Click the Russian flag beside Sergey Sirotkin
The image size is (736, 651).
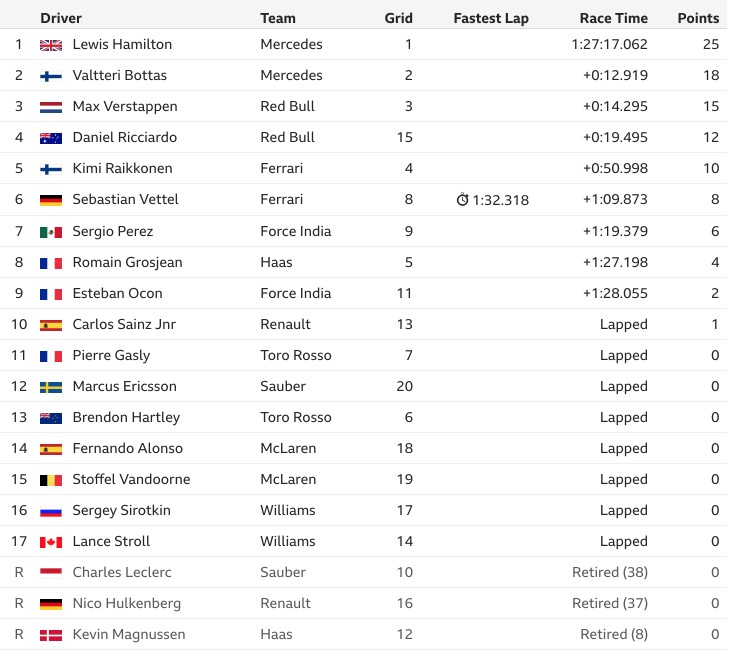51,511
